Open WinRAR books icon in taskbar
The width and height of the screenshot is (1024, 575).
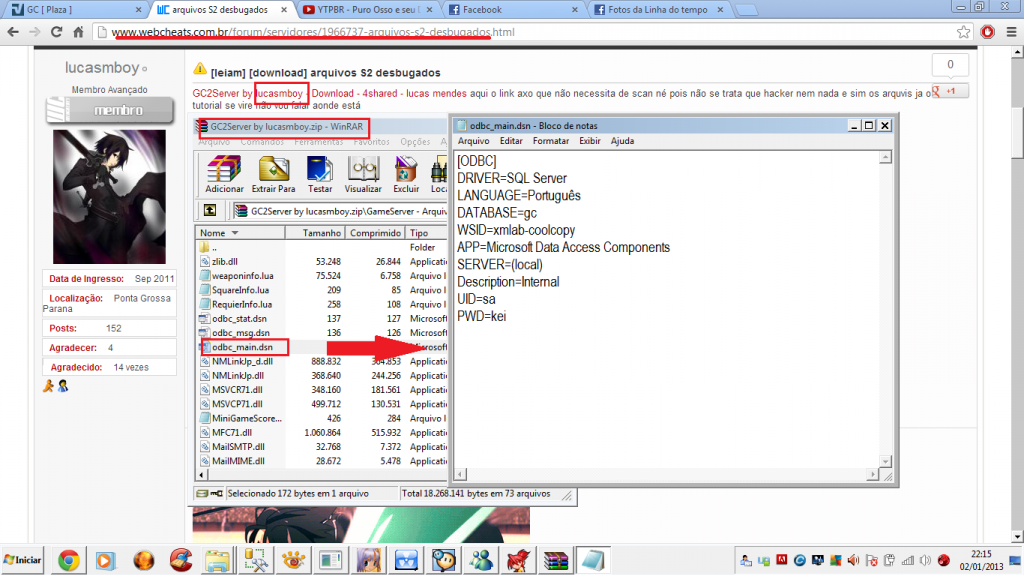[556, 561]
